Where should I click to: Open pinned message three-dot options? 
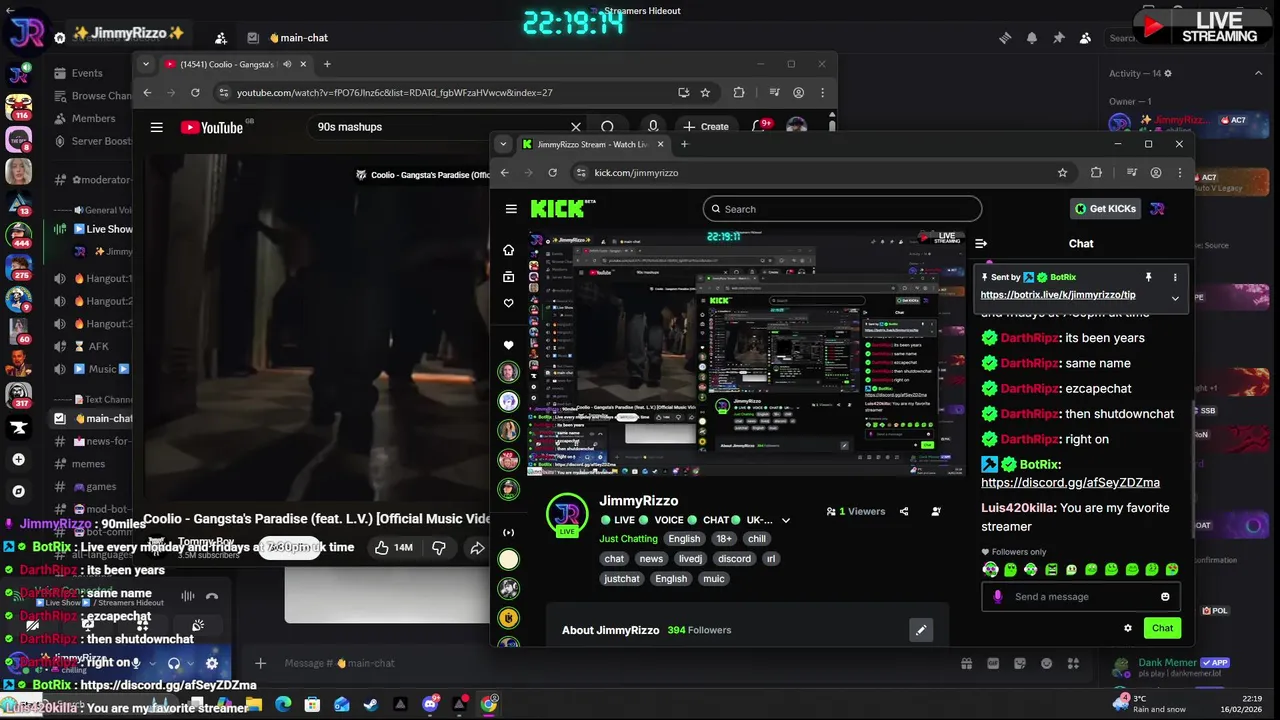(x=1175, y=277)
